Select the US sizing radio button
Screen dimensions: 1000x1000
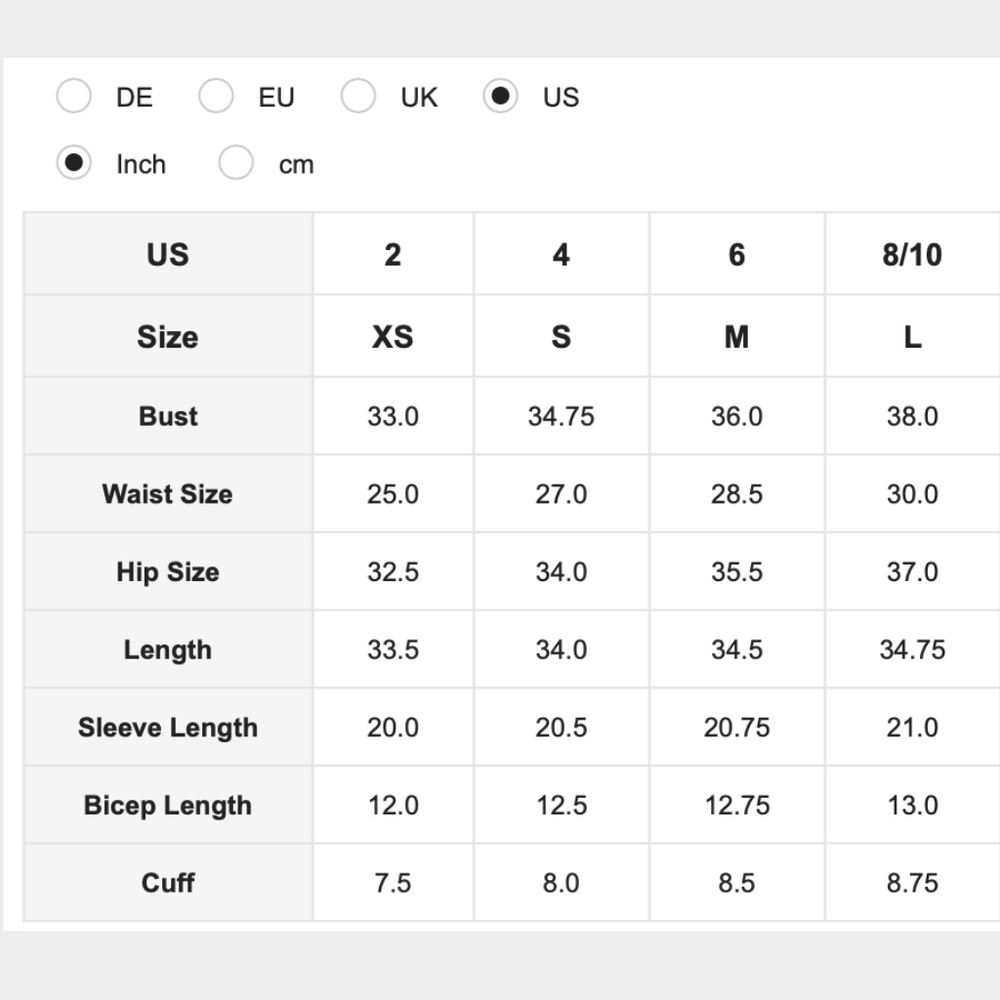click(500, 97)
